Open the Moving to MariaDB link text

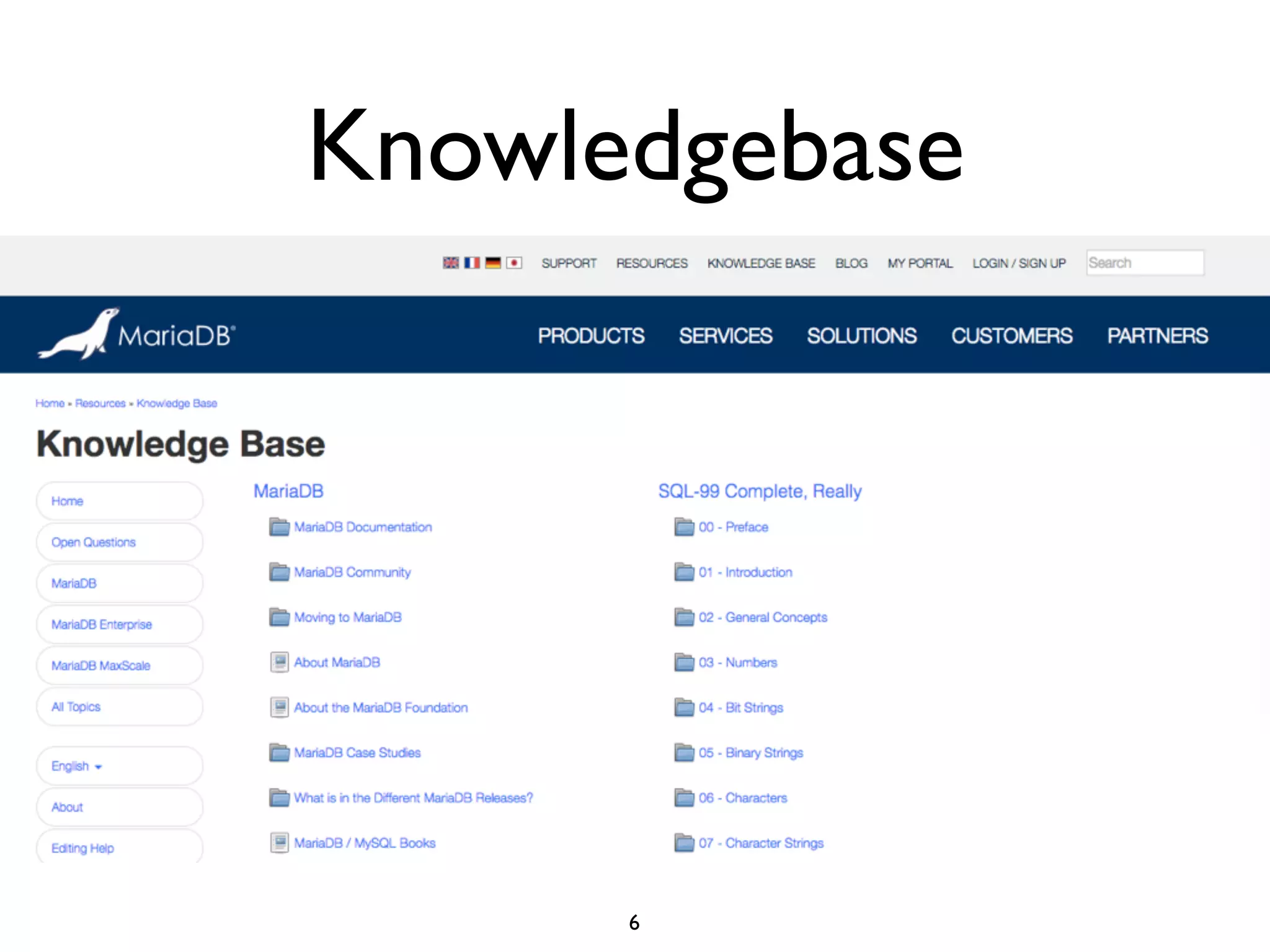348,617
